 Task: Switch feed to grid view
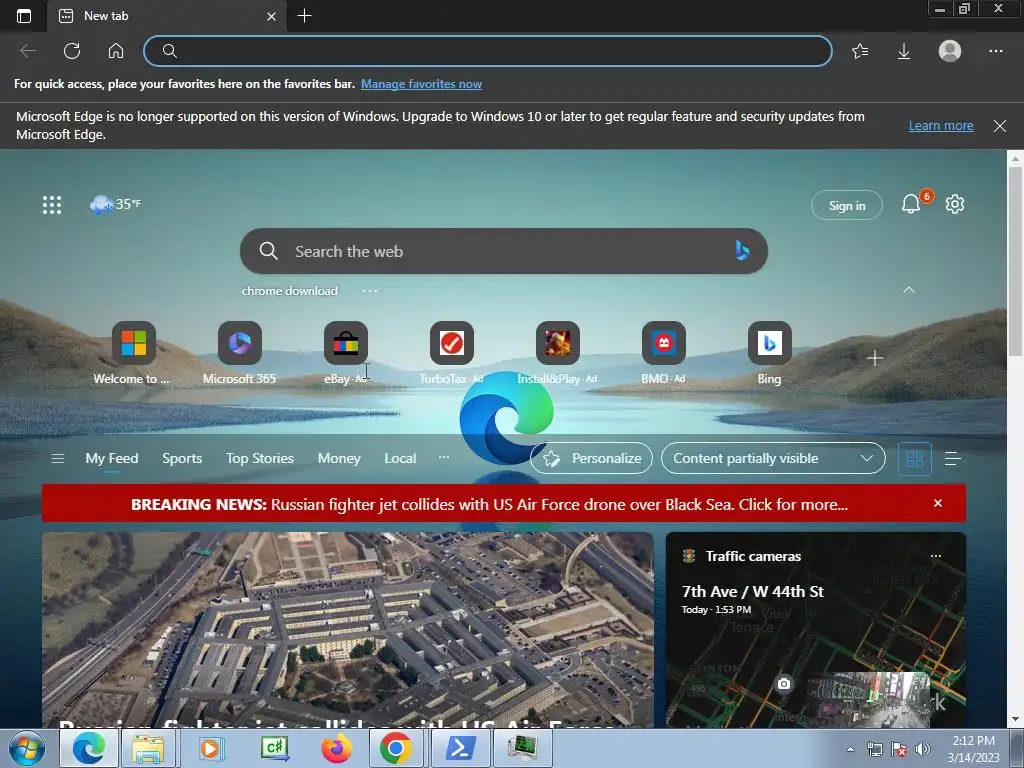coord(914,459)
